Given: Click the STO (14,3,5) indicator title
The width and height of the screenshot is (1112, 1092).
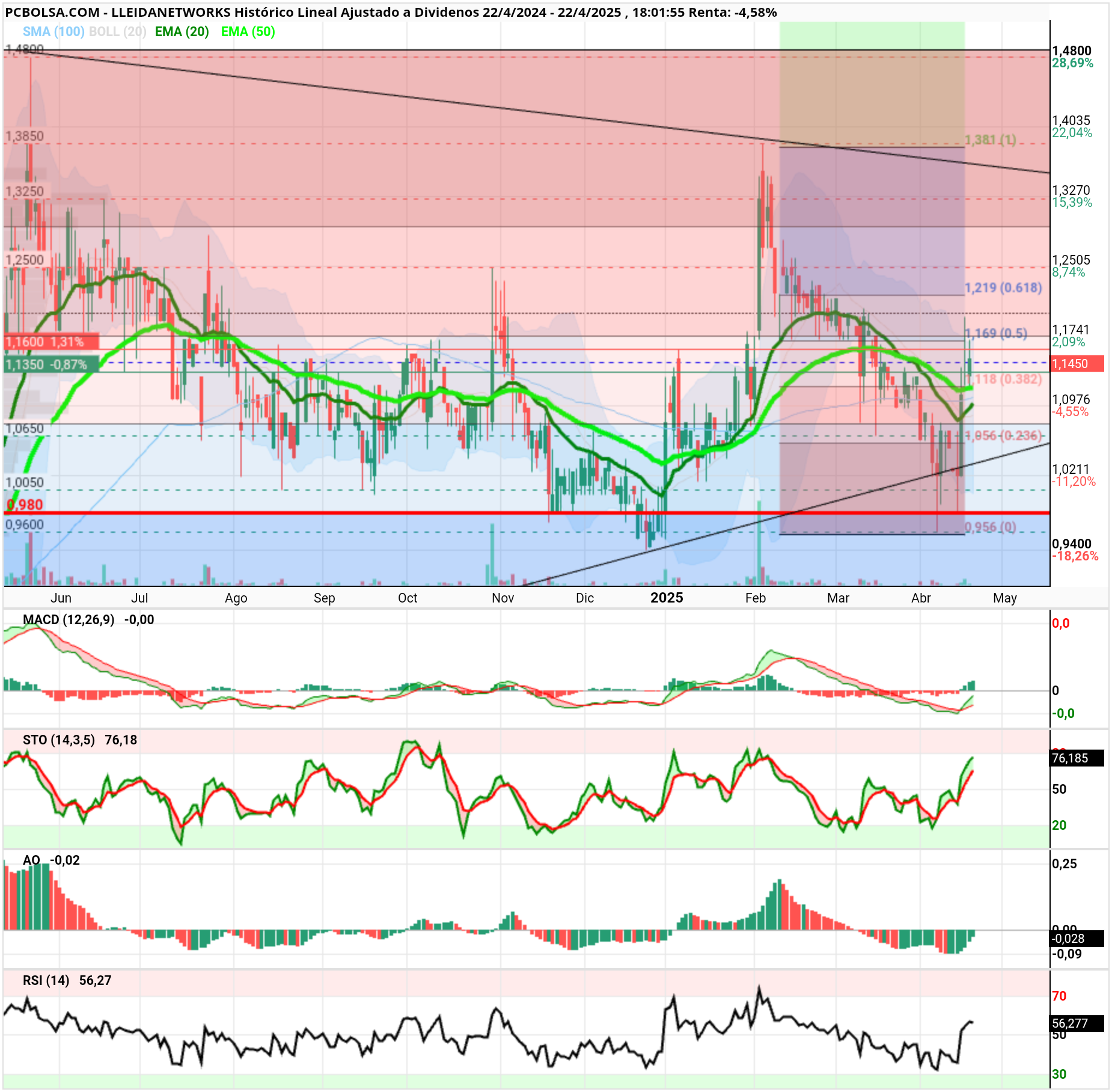Looking at the screenshot, I should 59,740.
